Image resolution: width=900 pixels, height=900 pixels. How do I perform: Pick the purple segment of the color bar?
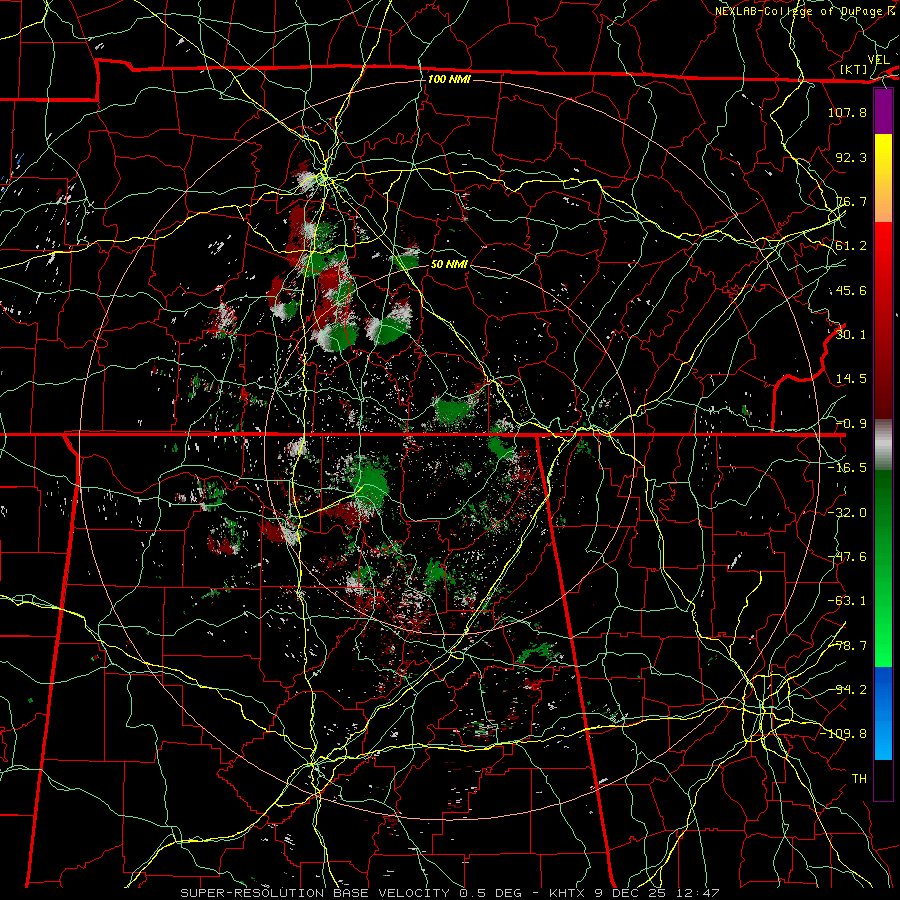coord(883,111)
